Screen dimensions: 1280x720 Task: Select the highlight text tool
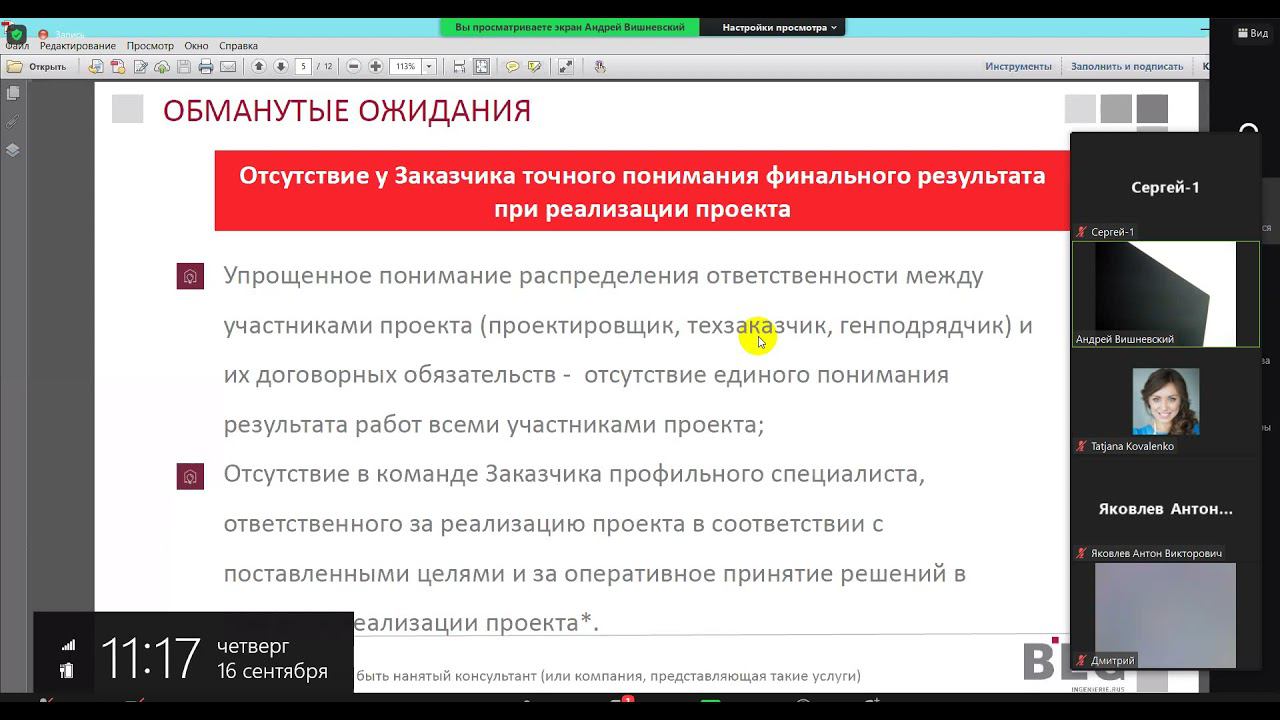coord(535,67)
